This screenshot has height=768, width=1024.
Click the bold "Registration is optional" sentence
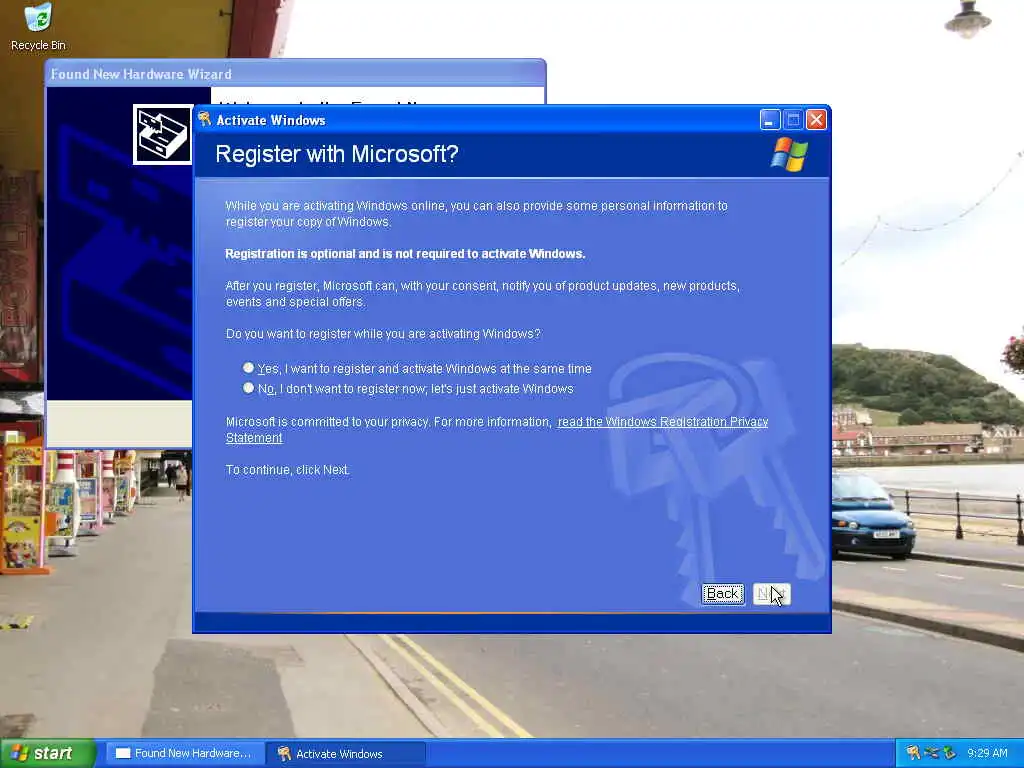click(x=405, y=253)
